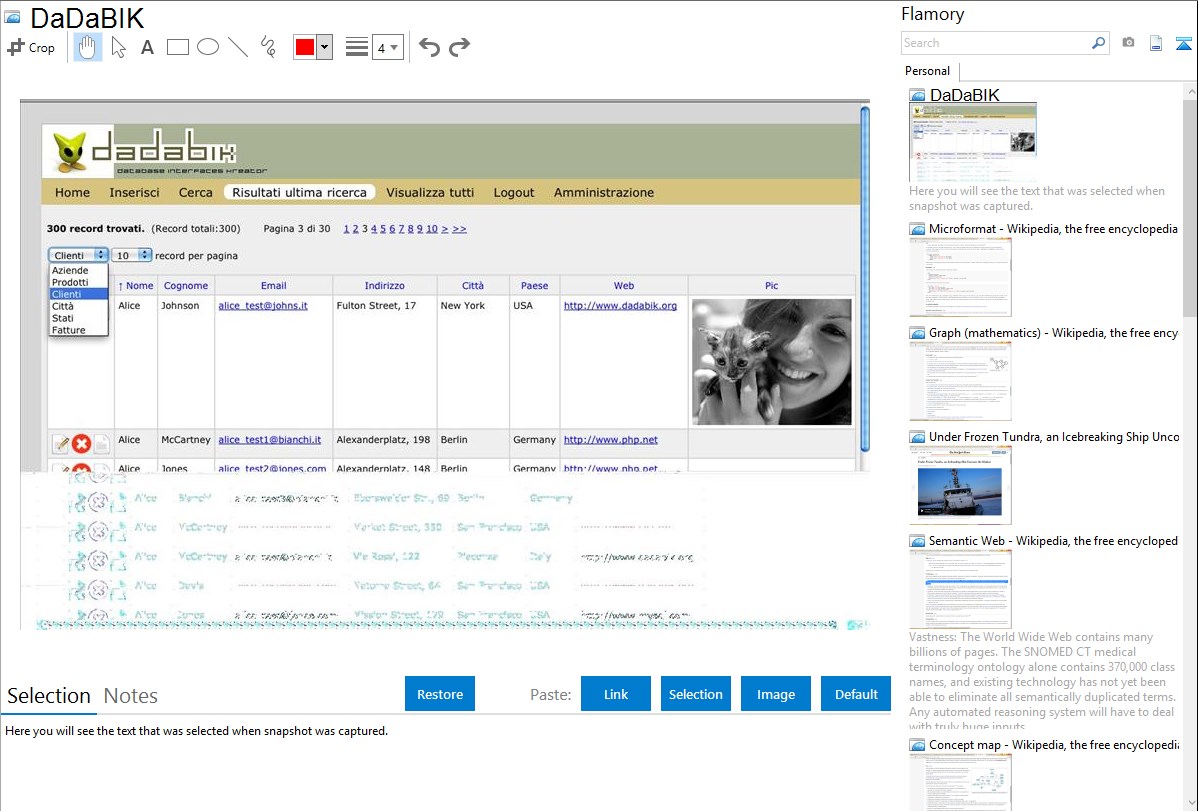The height and width of the screenshot is (811, 1198).
Task: Select the straight line tool
Action: (x=238, y=47)
